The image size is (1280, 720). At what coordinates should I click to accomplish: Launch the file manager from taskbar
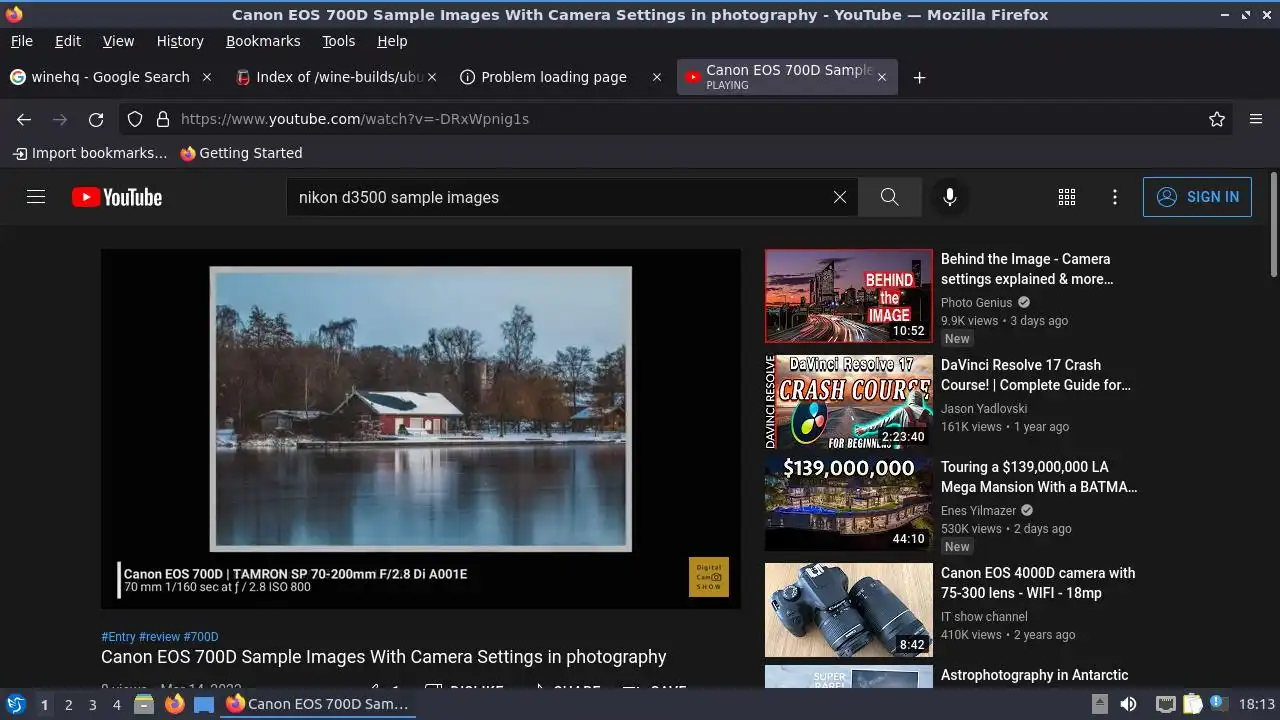pyautogui.click(x=144, y=704)
